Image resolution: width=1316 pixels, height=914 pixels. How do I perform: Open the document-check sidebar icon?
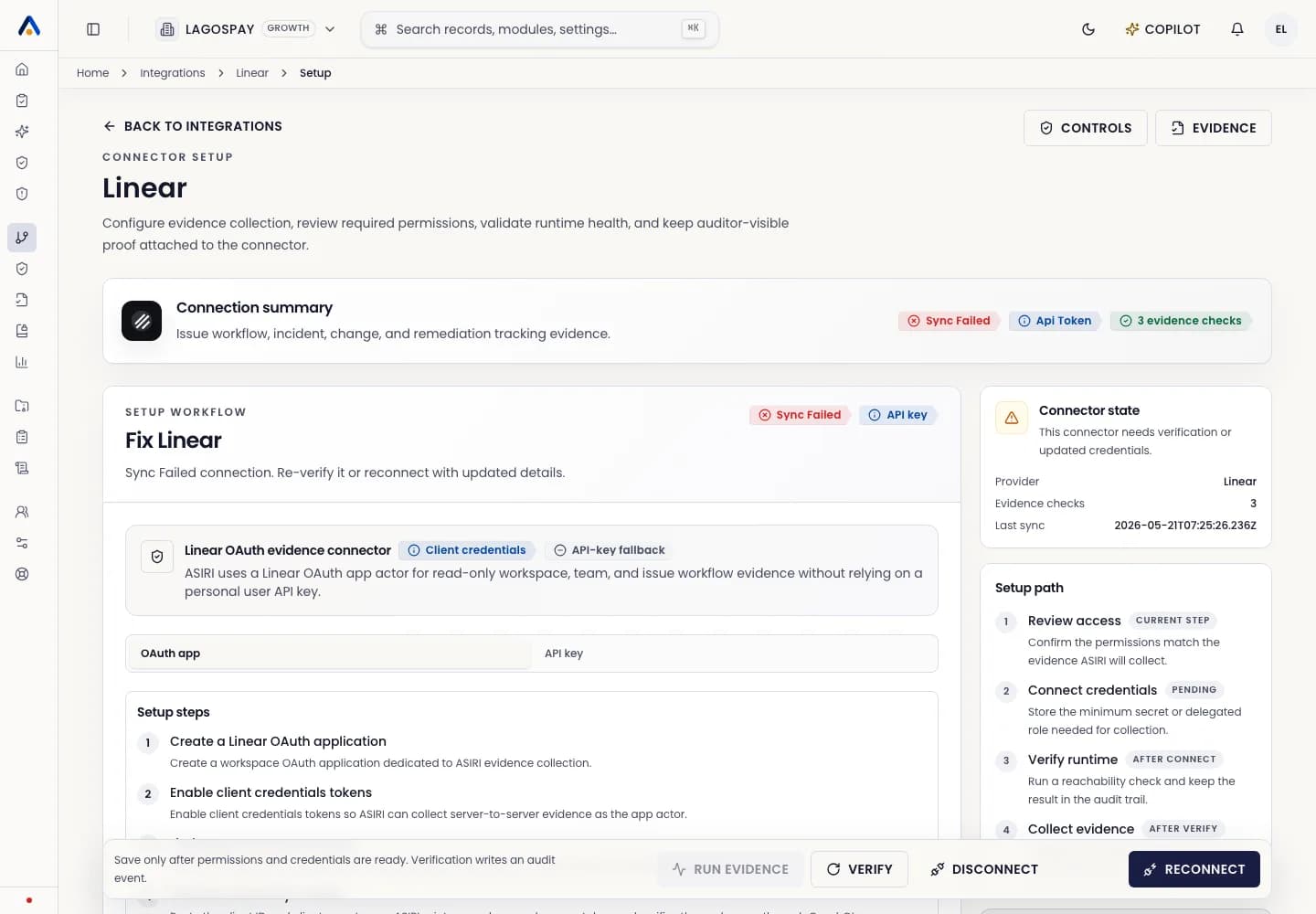pos(22,300)
